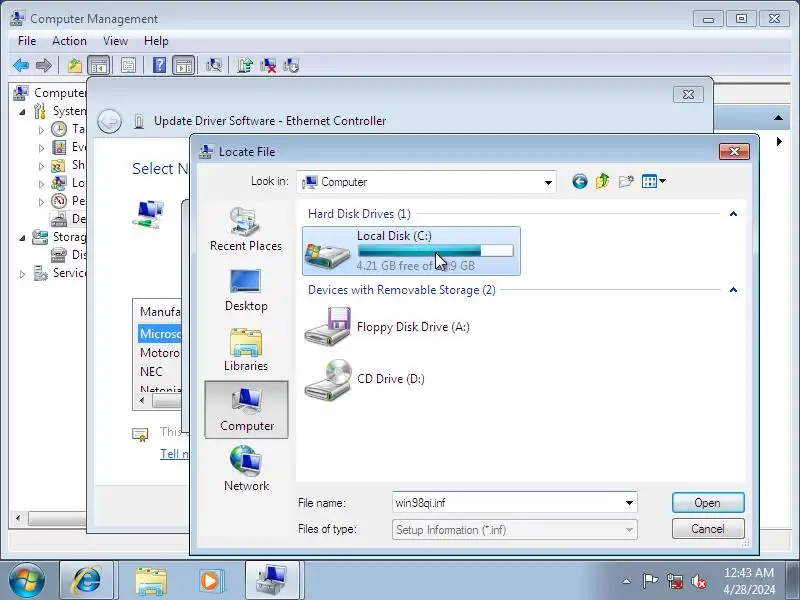Click the muted volume tray icon

point(699,581)
